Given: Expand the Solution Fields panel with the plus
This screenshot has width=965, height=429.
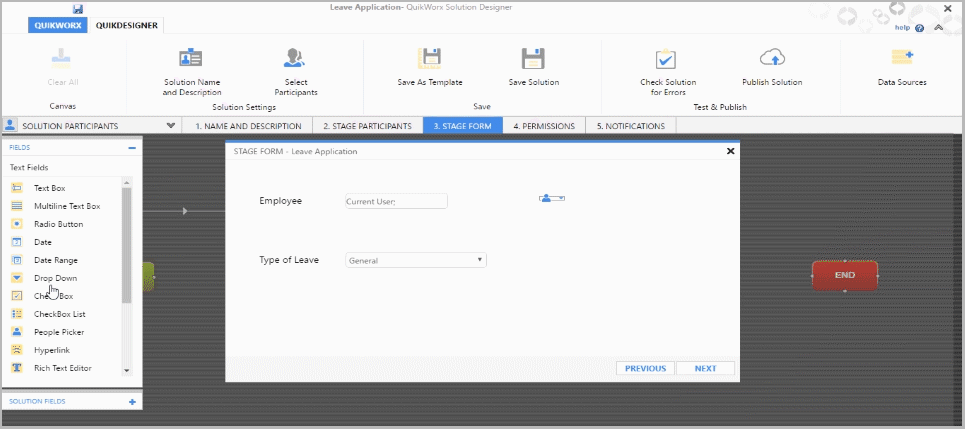Looking at the screenshot, I should (132, 402).
